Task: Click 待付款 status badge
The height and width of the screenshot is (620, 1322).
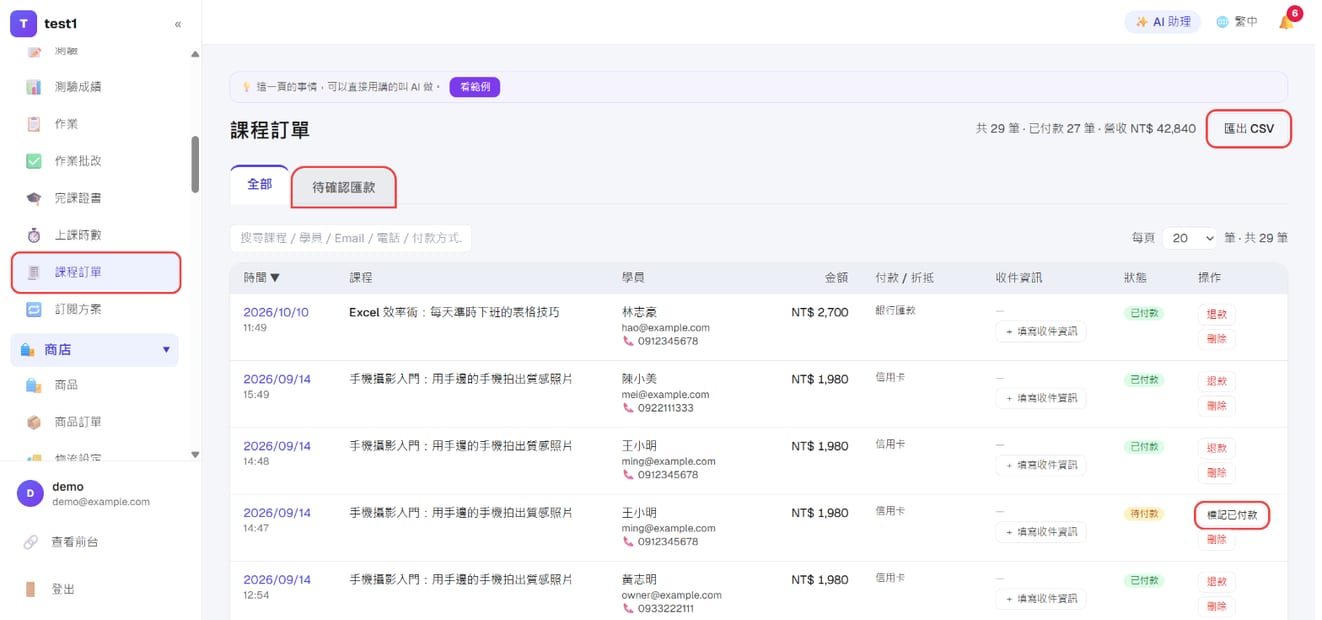Action: point(1144,514)
